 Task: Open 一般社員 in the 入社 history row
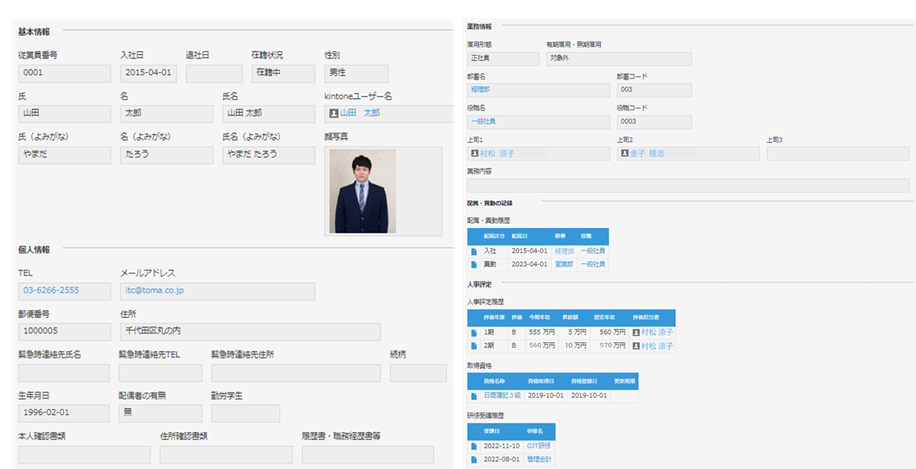coord(593,251)
